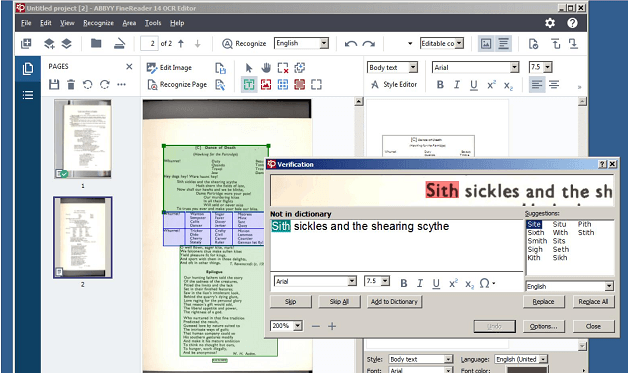Click the delete area tool icon
The image size is (628, 373).
283,68
